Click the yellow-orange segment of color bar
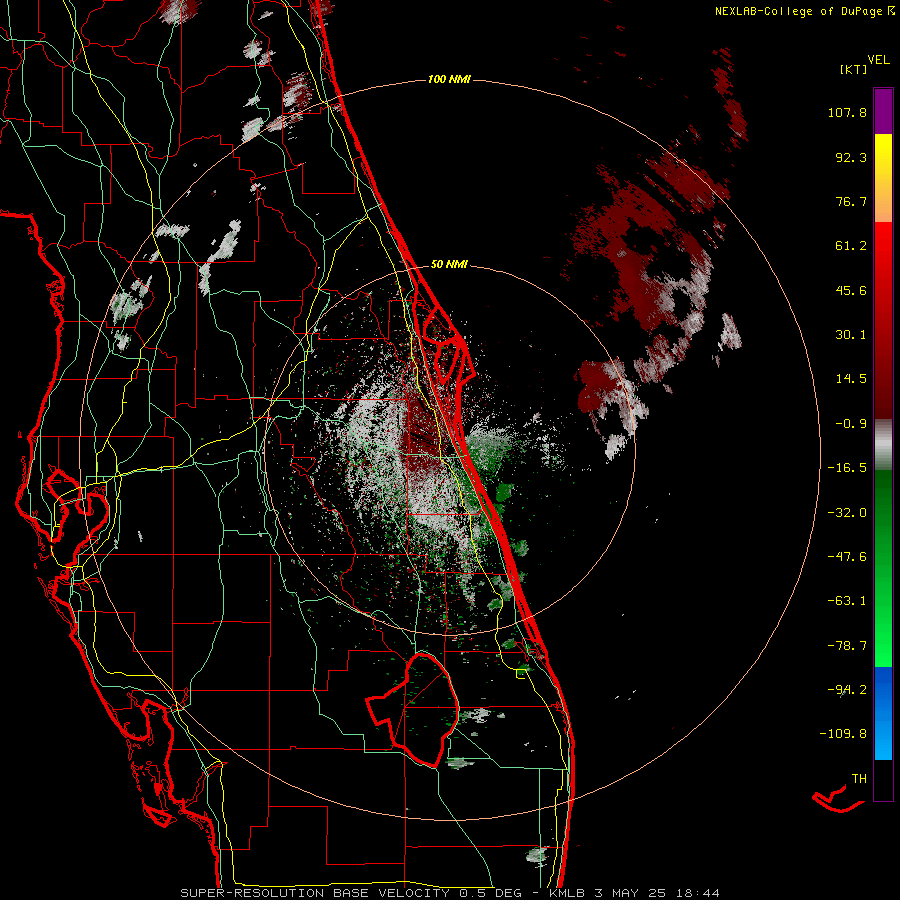900x900 pixels. 883,178
